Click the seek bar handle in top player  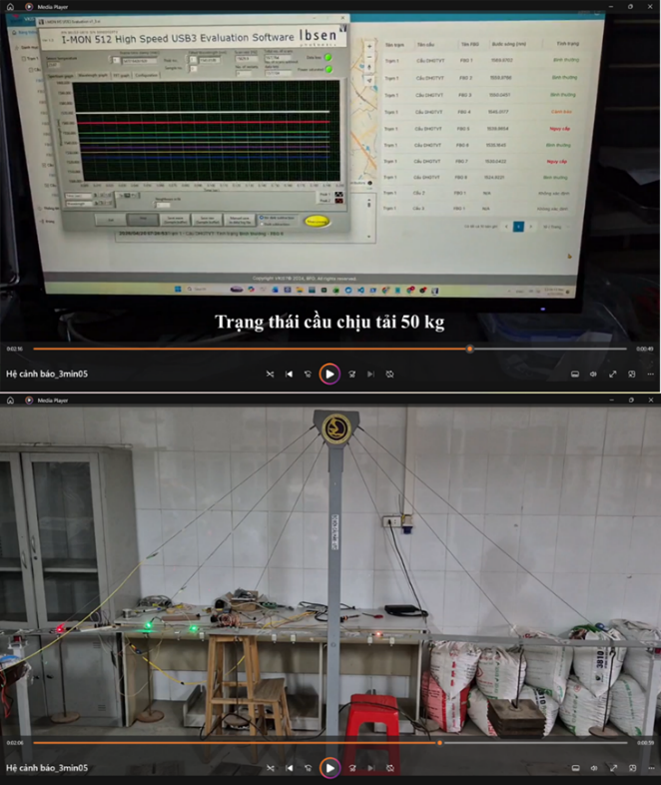(469, 348)
